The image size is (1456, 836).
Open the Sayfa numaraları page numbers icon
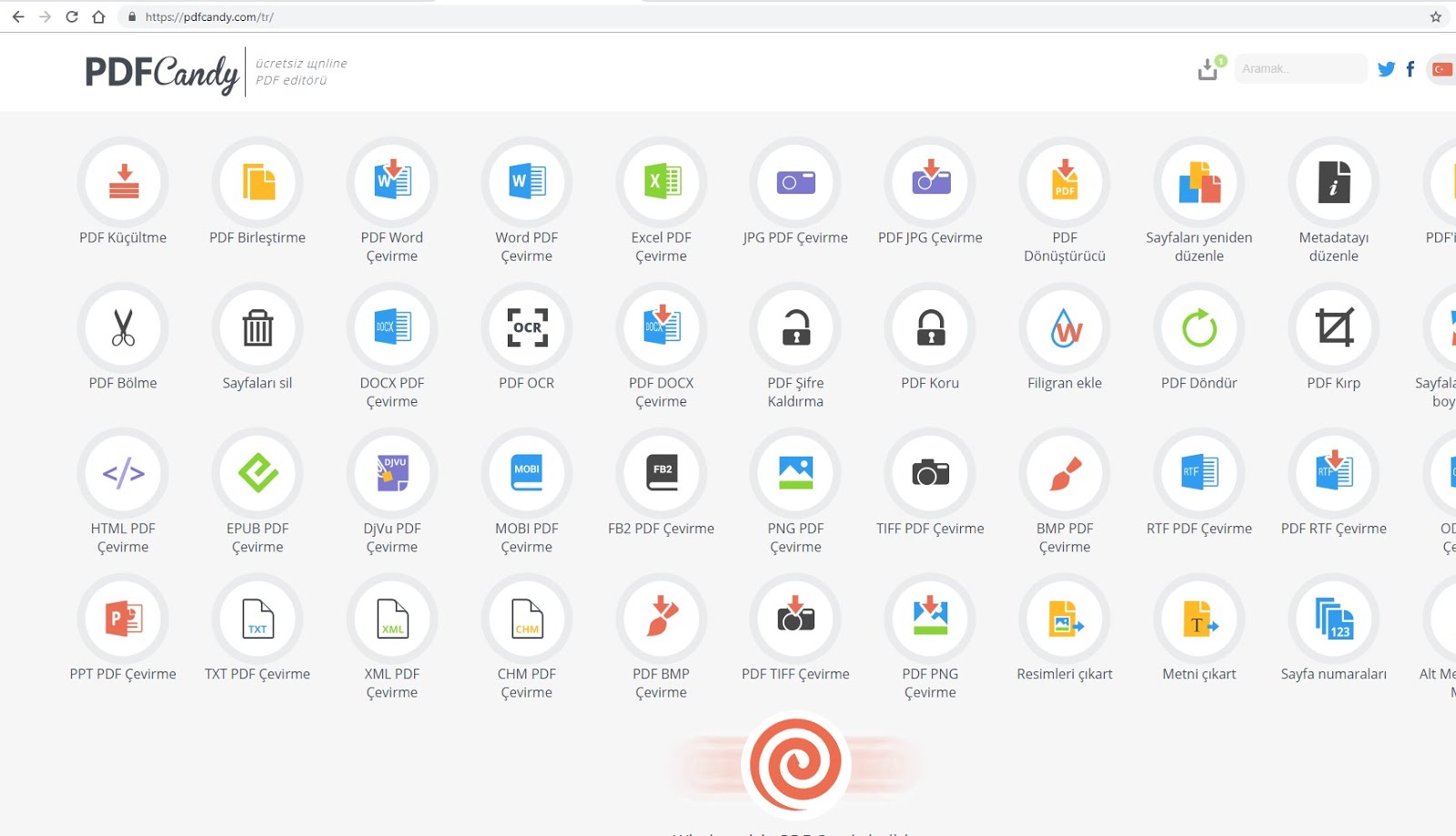click(1334, 619)
